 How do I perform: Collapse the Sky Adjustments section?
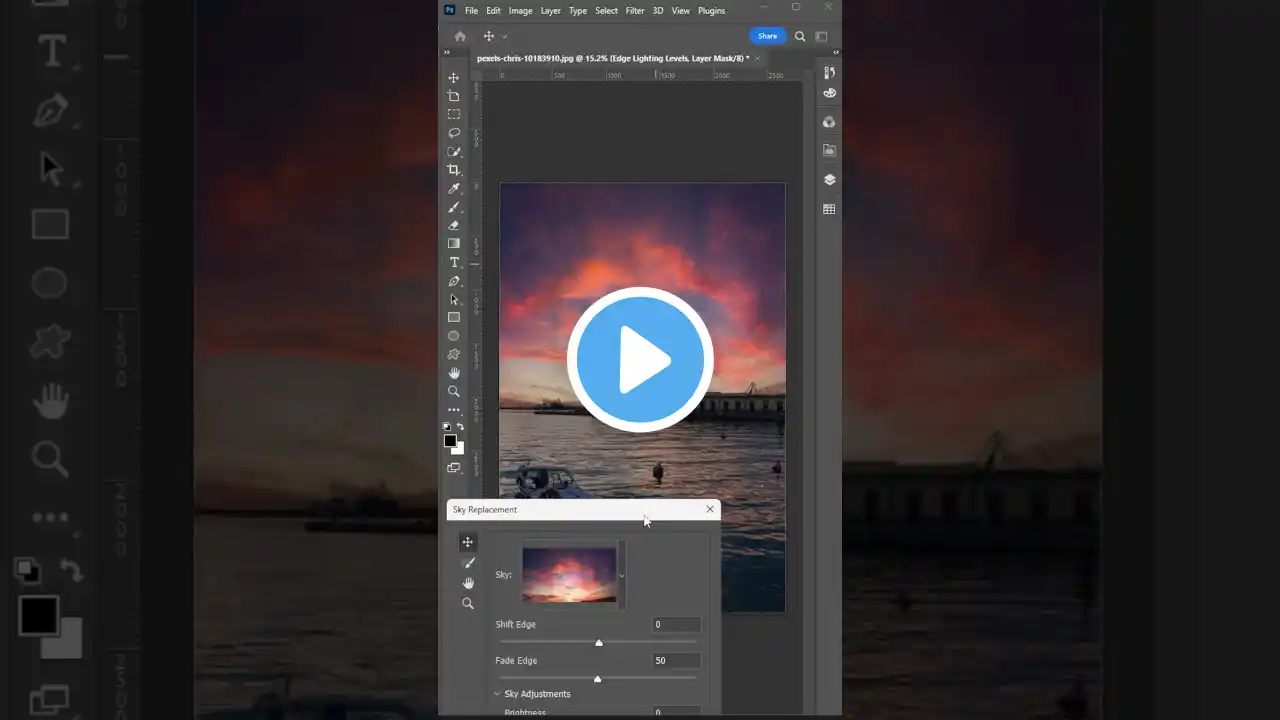[498, 694]
